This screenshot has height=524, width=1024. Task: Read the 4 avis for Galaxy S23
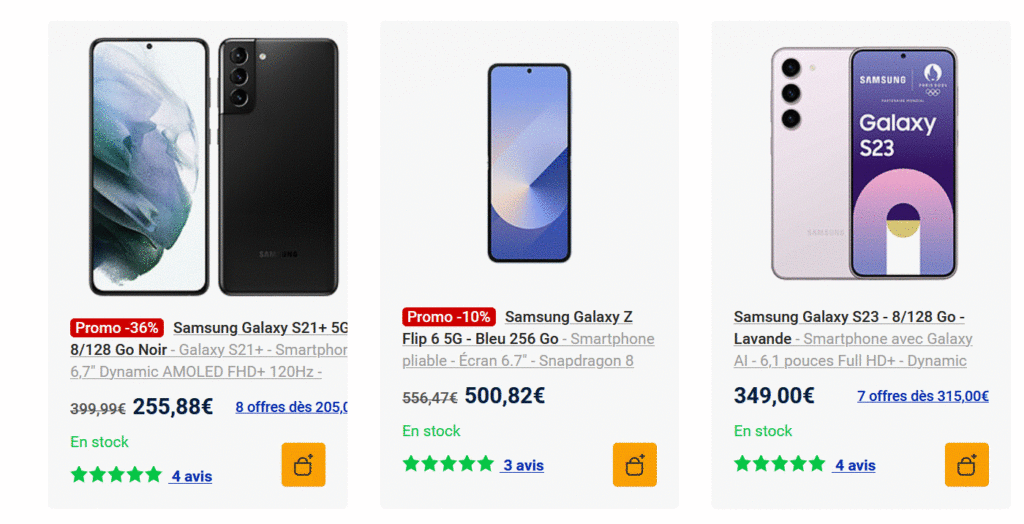coord(855,465)
